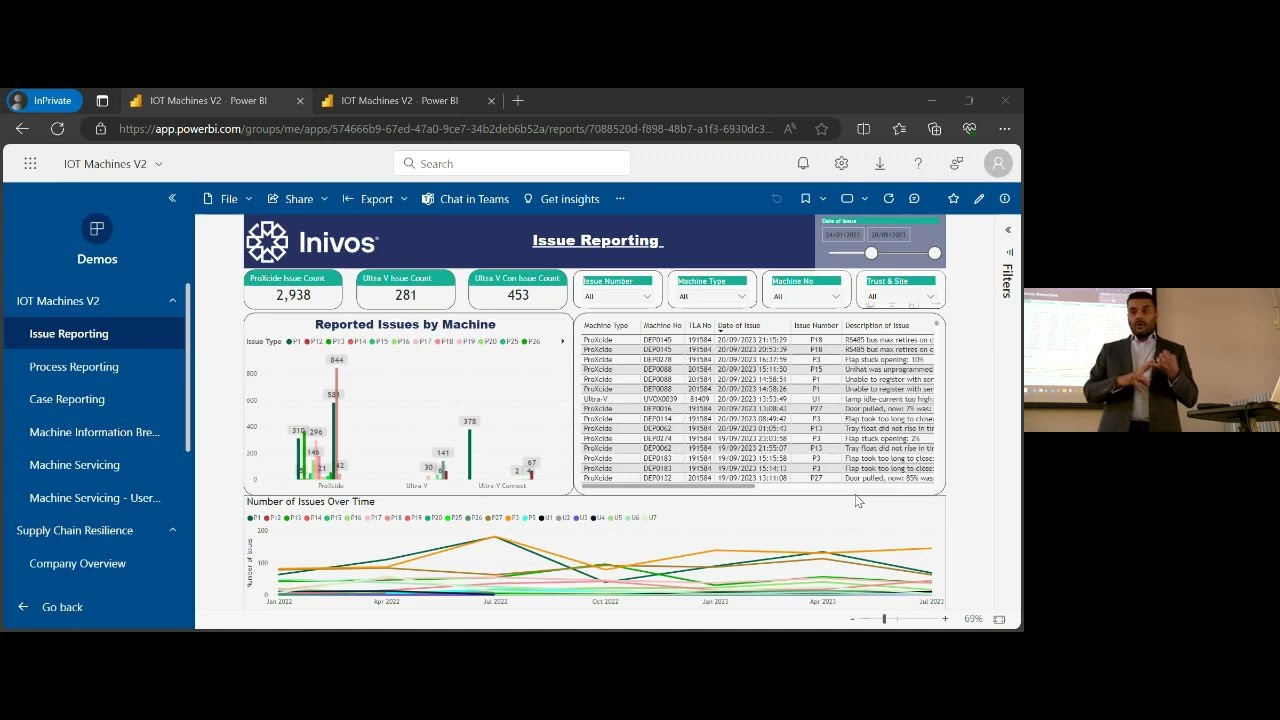Click the fit to page icon
Image resolution: width=1280 pixels, height=720 pixels.
(x=999, y=619)
